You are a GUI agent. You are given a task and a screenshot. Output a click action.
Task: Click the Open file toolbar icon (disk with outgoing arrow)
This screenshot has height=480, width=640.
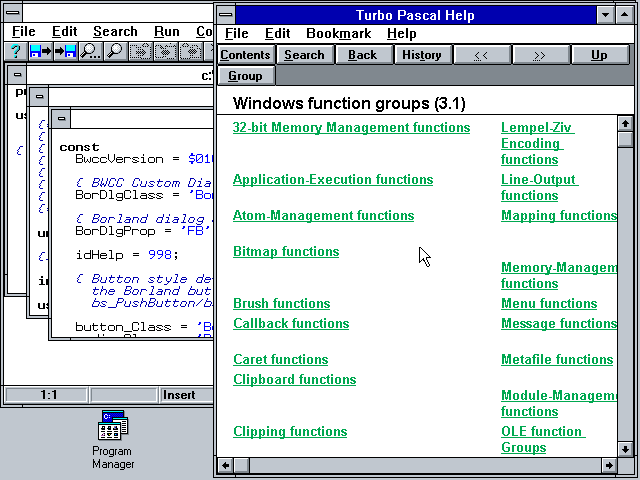tap(41, 51)
